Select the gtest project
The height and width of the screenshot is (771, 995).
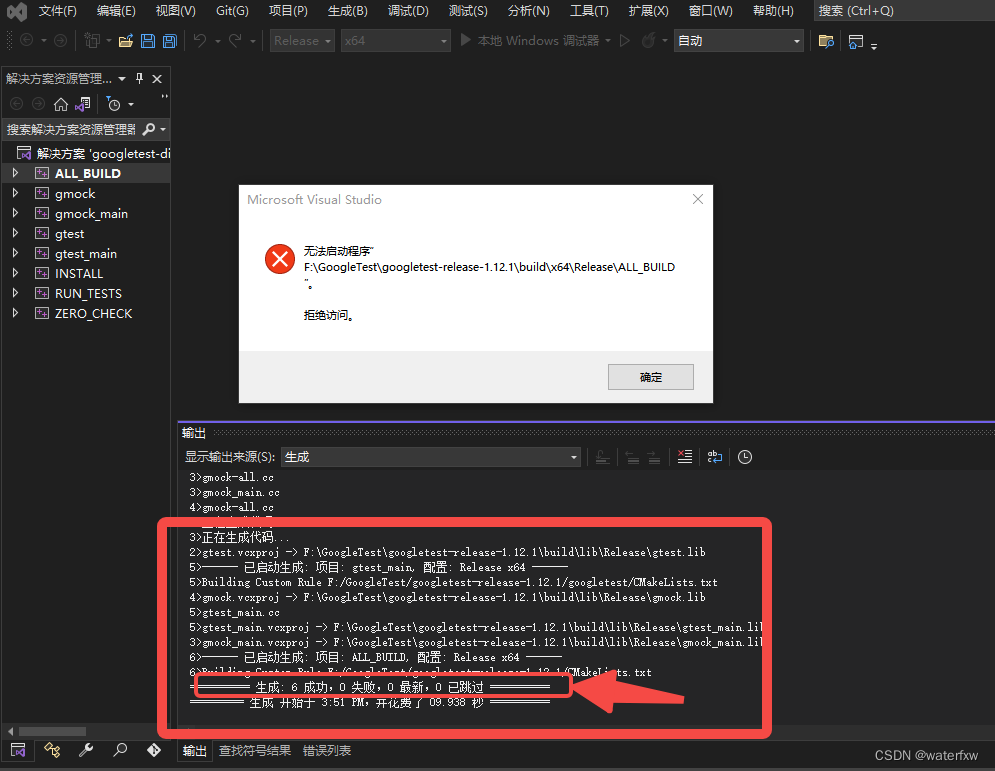click(69, 234)
